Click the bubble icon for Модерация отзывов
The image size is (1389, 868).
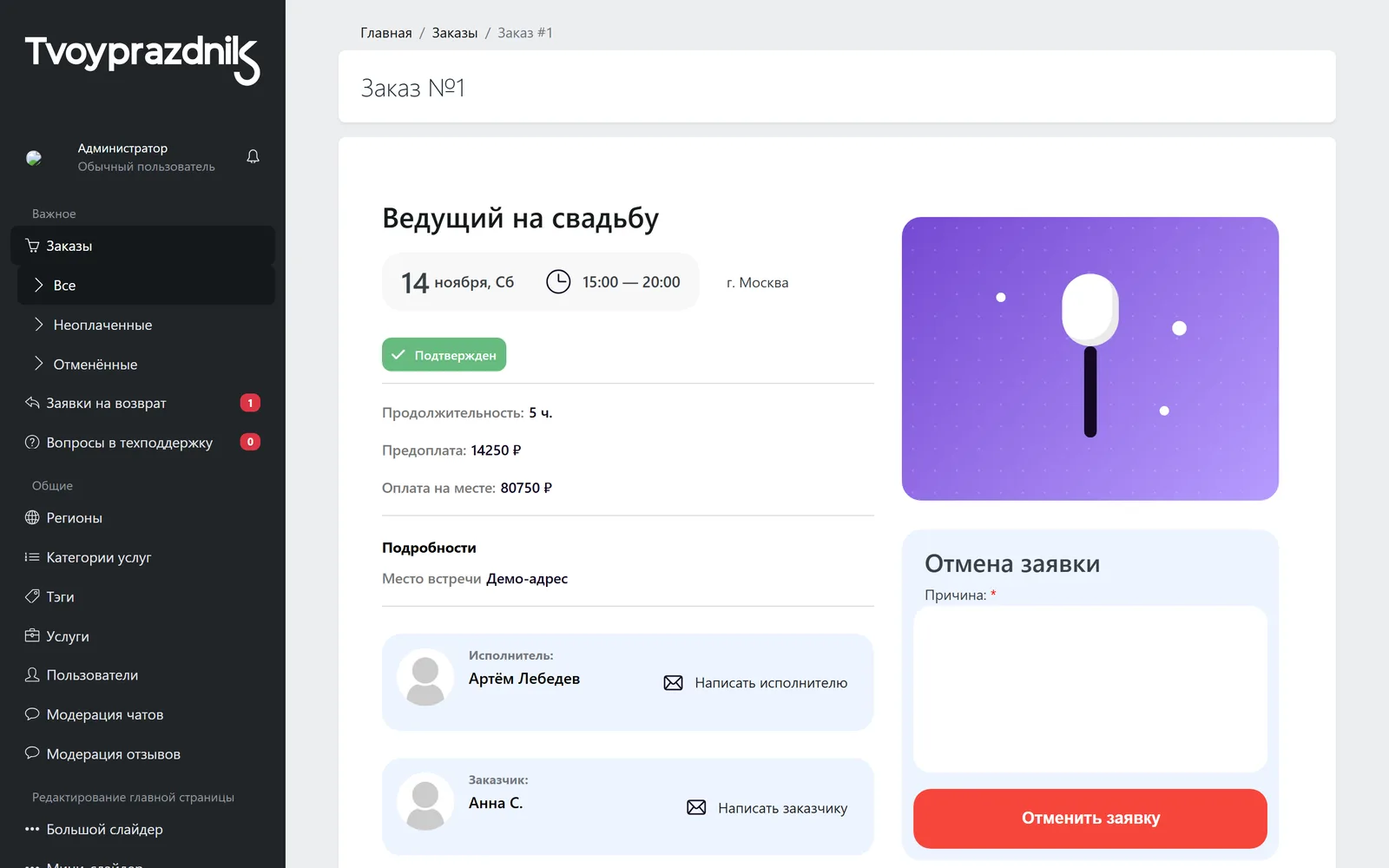32,753
